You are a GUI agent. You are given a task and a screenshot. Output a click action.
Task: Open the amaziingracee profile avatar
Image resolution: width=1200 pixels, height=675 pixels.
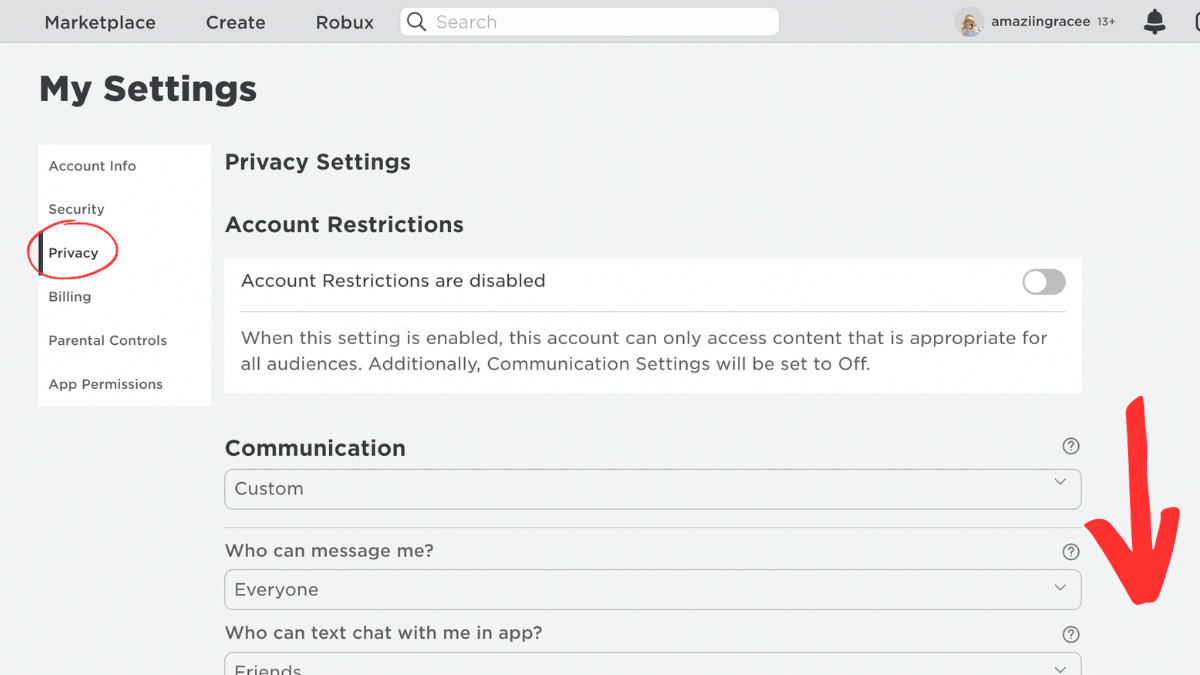point(969,22)
